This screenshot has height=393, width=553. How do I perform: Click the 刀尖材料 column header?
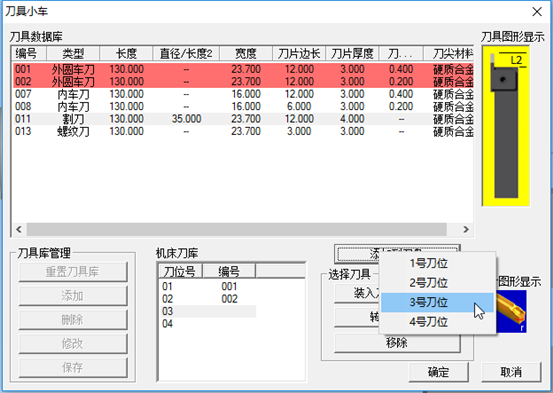(x=449, y=54)
